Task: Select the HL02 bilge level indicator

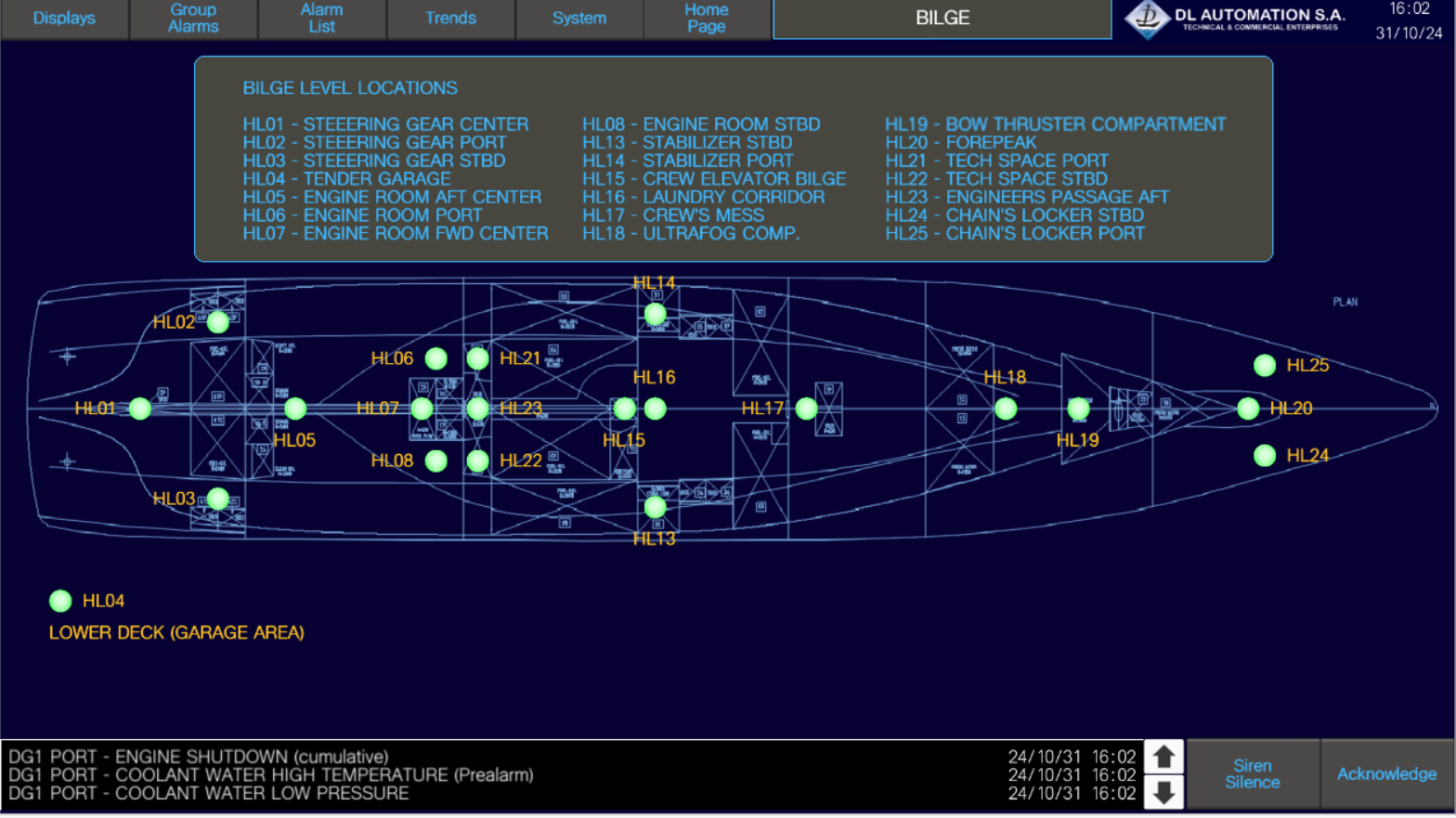Action: 218,322
